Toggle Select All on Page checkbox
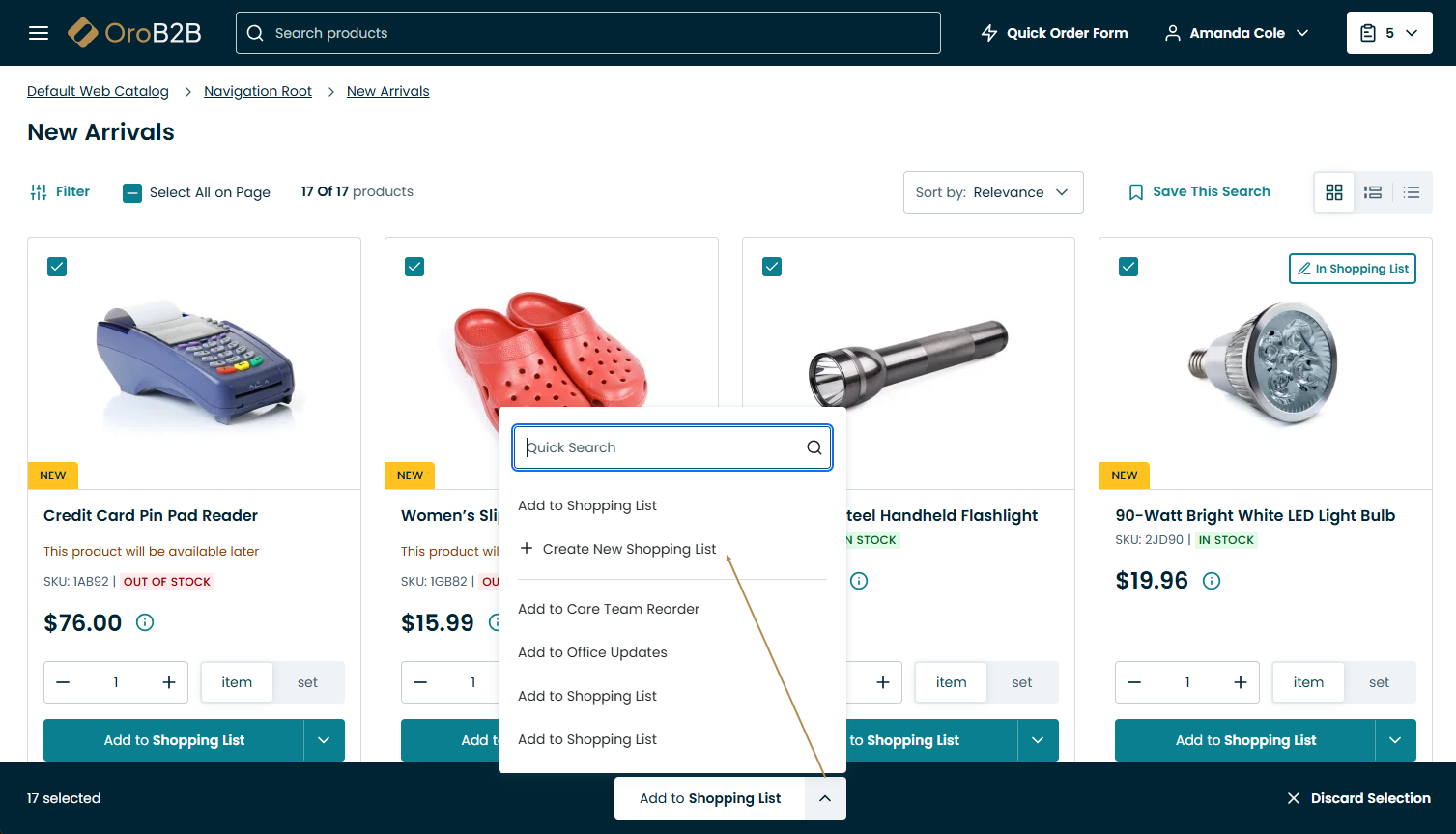This screenshot has height=834, width=1456. (132, 192)
